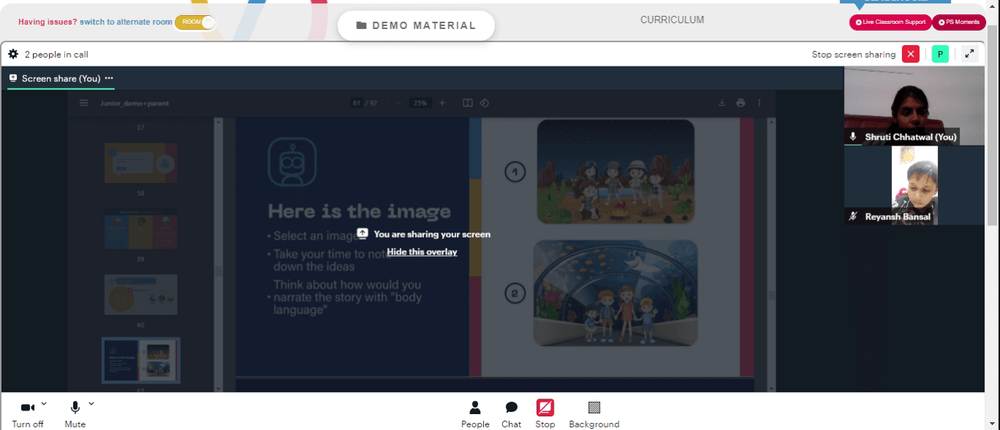Image resolution: width=1000 pixels, height=430 pixels.
Task: Expand camera options chevron
Action: click(x=44, y=403)
